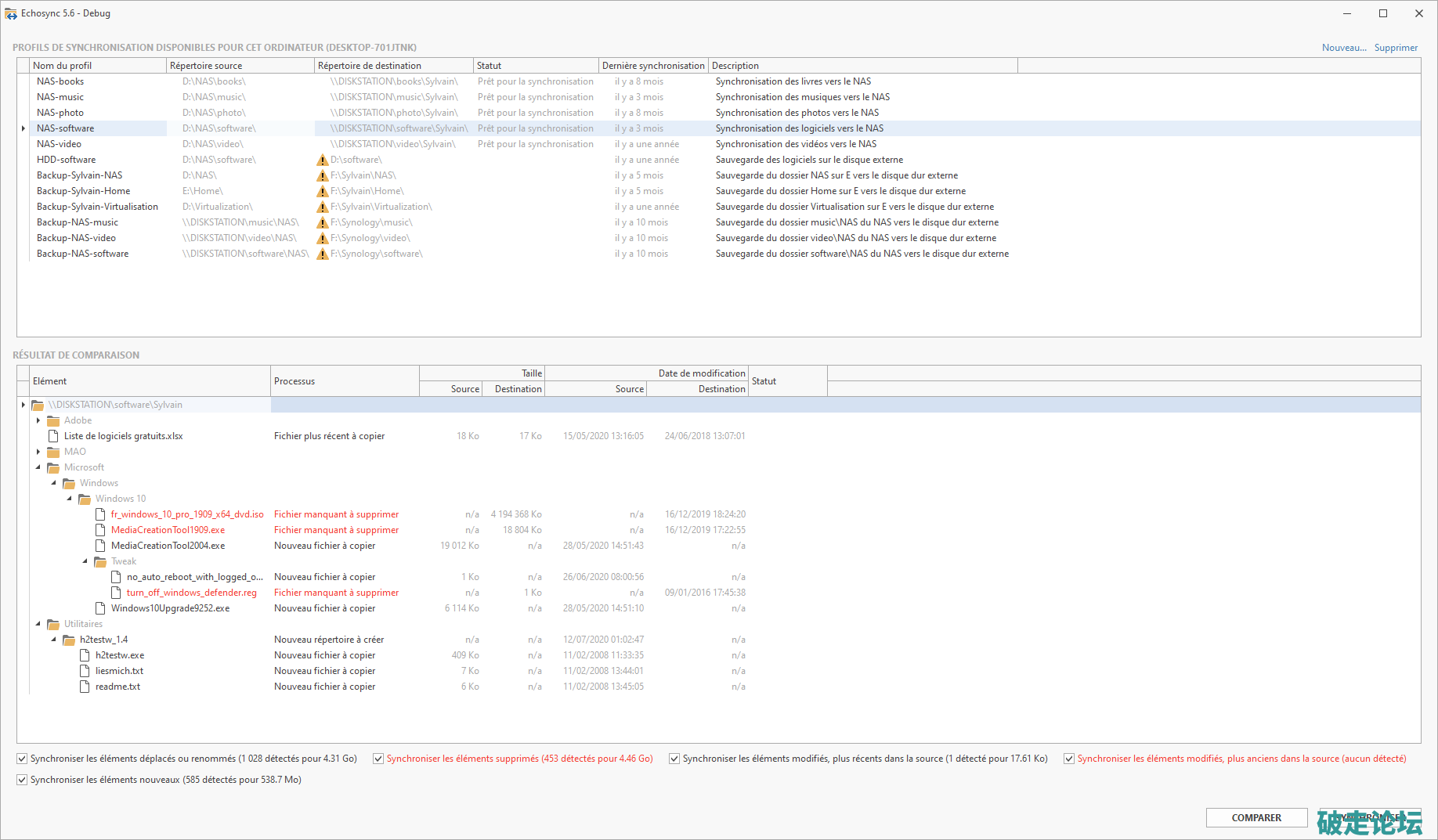Image resolution: width=1438 pixels, height=840 pixels.
Task: Select the Backup-NAS-music profile row
Action: coord(78,222)
